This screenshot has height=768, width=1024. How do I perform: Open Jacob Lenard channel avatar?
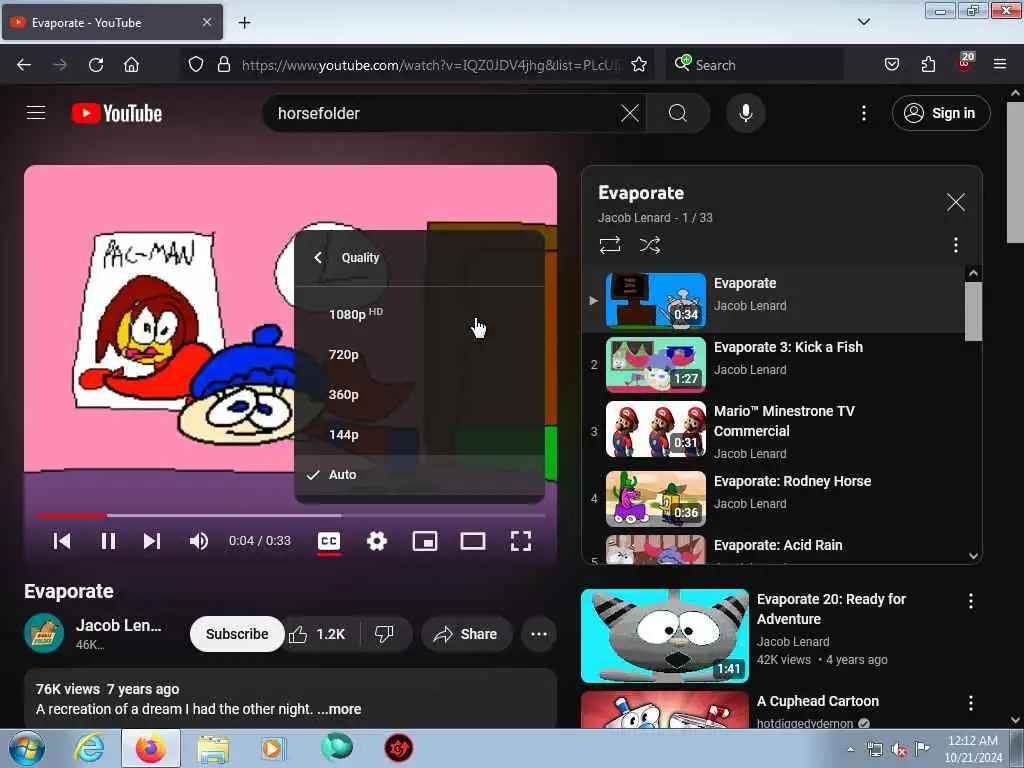click(x=44, y=633)
